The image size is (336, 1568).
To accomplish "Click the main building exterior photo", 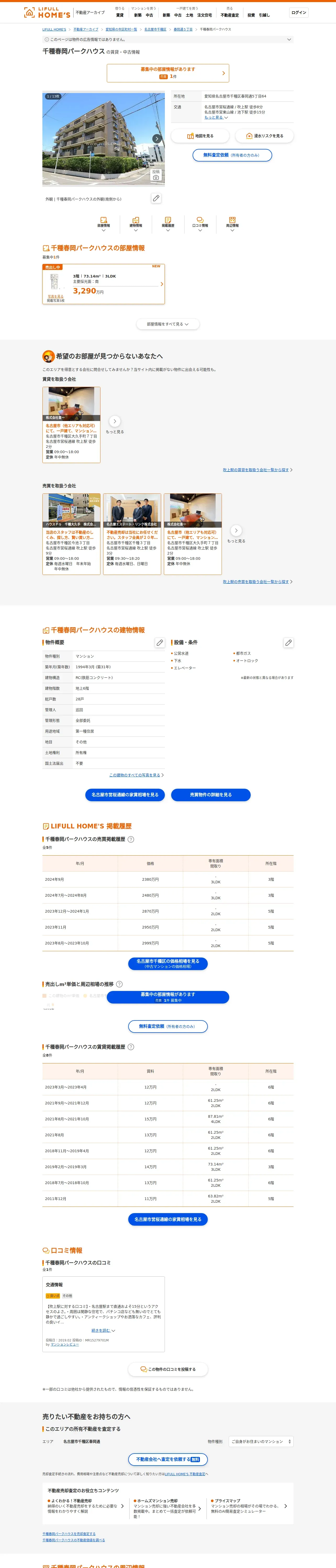I will [x=104, y=139].
